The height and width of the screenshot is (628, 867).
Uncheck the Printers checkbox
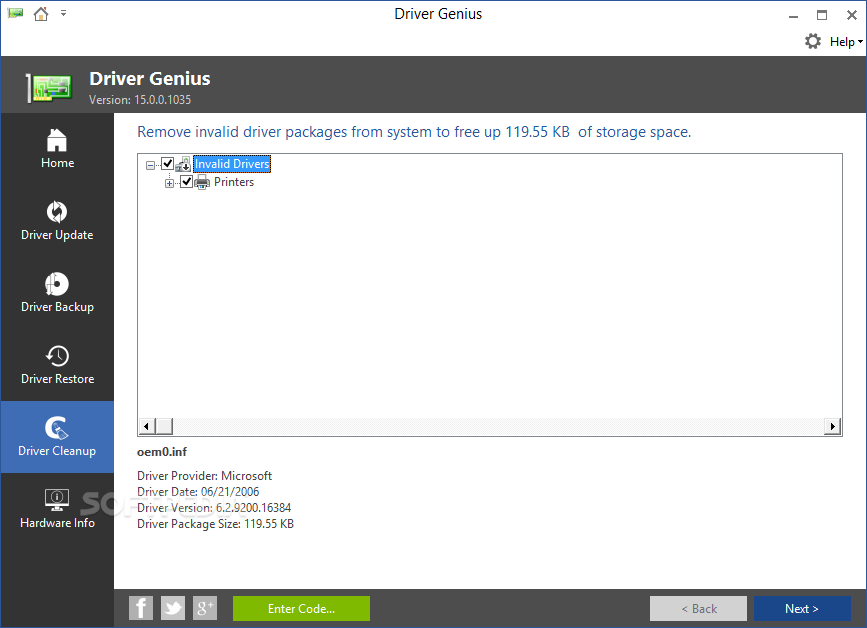click(186, 182)
